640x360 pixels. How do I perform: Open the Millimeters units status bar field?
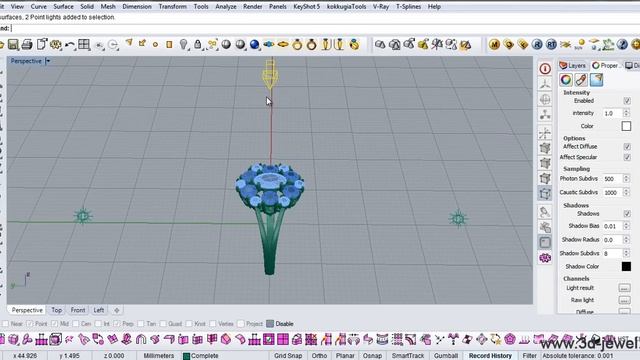(159, 356)
